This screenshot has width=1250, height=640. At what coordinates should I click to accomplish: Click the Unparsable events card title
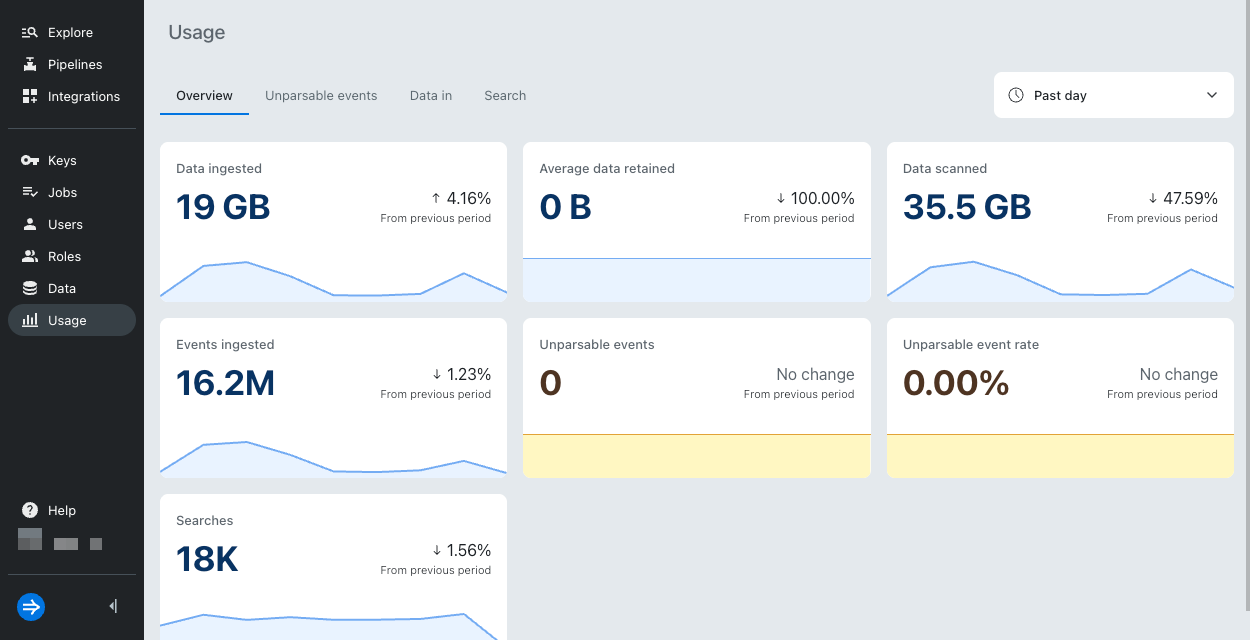(x=597, y=345)
